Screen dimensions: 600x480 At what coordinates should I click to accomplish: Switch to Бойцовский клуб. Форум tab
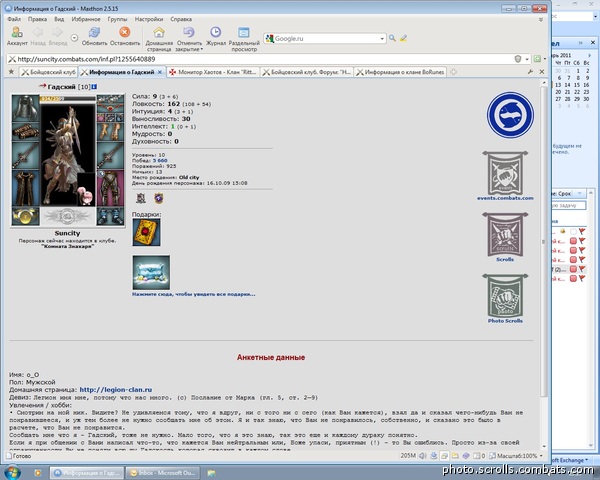[x=307, y=72]
